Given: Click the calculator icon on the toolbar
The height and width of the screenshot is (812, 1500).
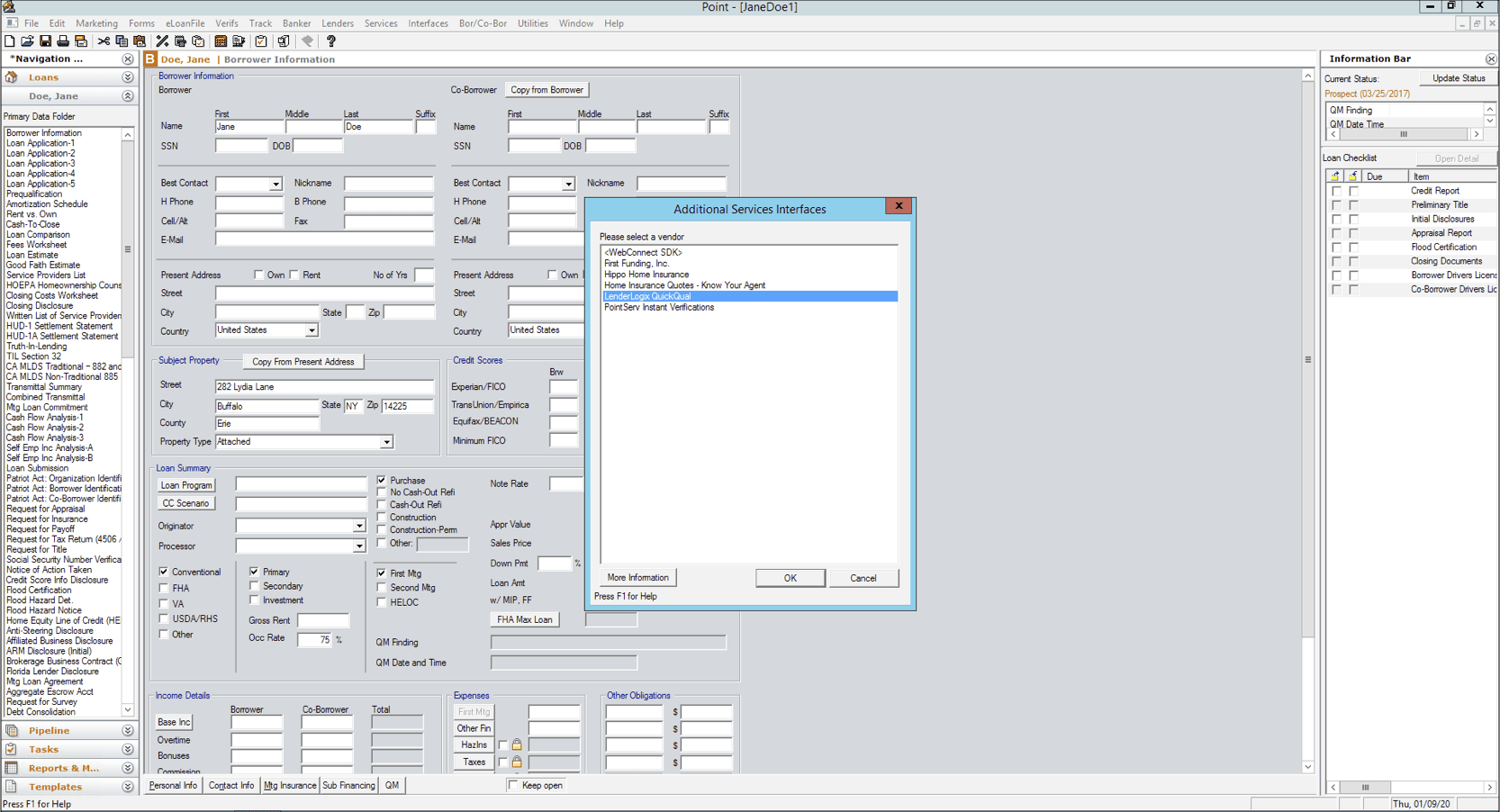Looking at the screenshot, I should click(x=219, y=41).
